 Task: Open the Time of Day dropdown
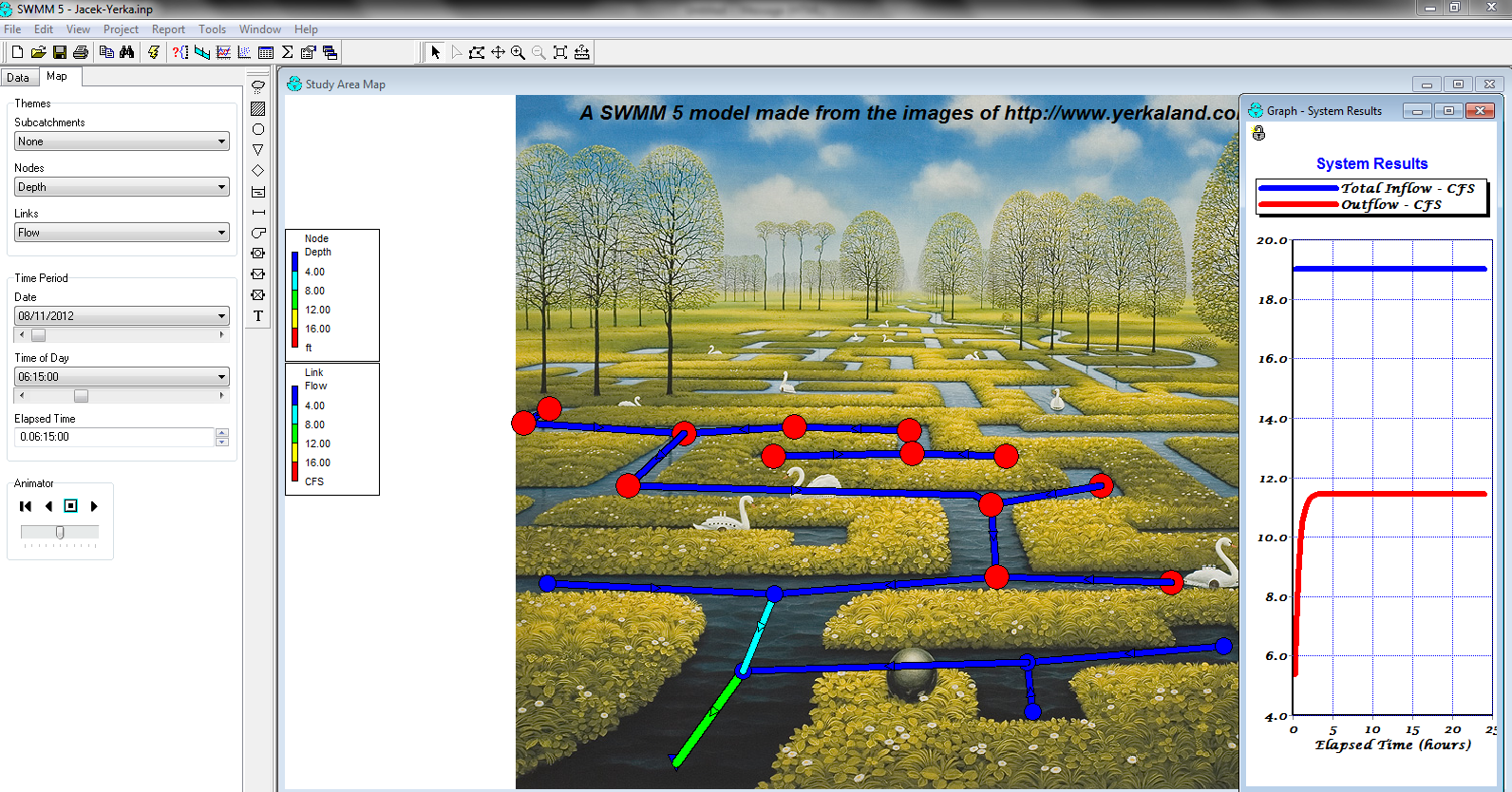coord(123,377)
